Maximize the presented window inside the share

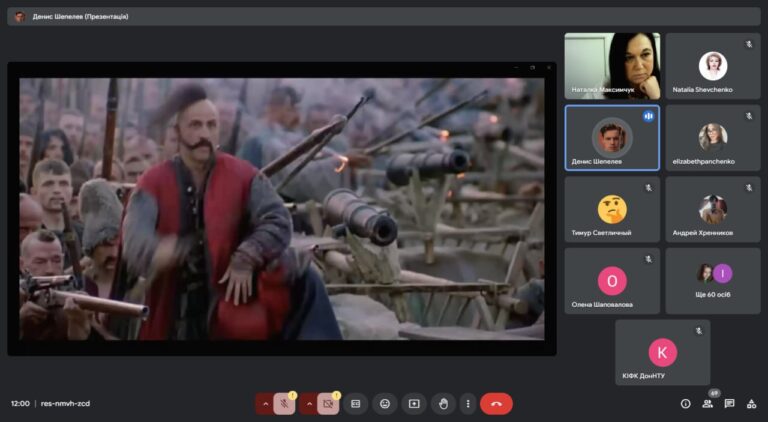click(x=532, y=68)
